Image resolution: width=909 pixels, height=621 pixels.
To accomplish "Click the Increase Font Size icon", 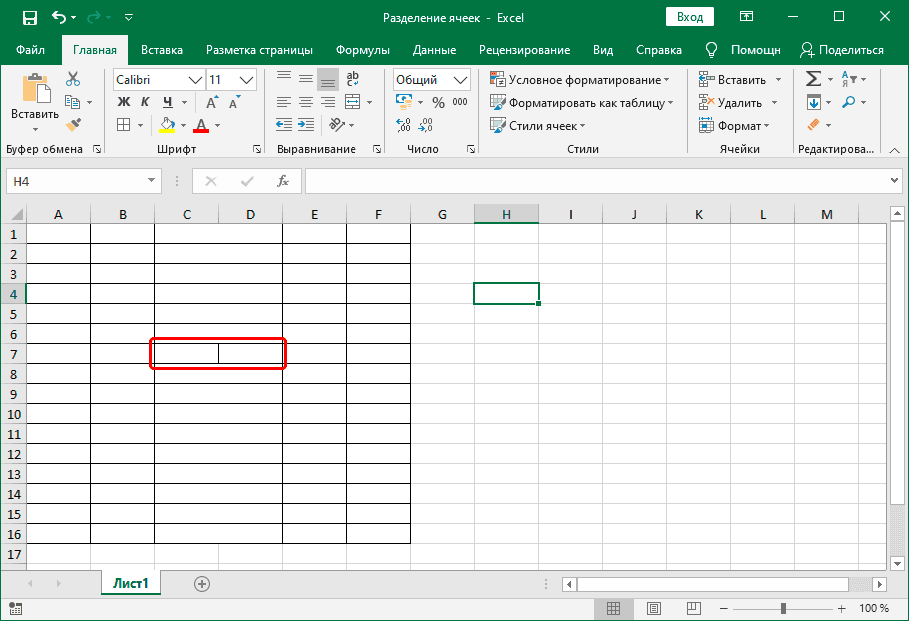I will (x=213, y=100).
